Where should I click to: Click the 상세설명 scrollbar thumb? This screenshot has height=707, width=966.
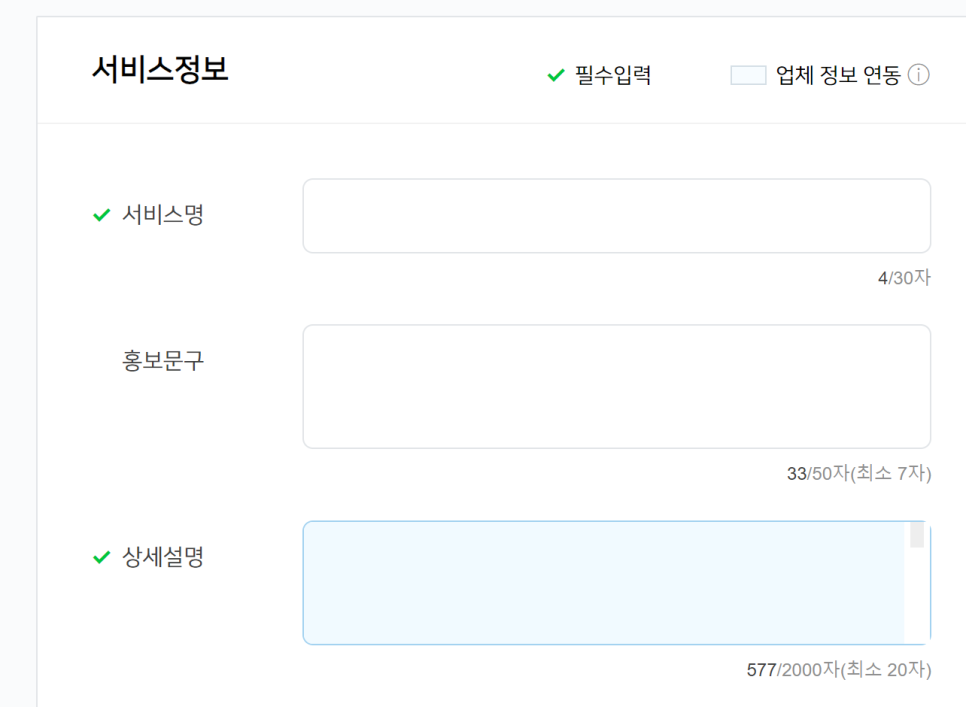917,534
